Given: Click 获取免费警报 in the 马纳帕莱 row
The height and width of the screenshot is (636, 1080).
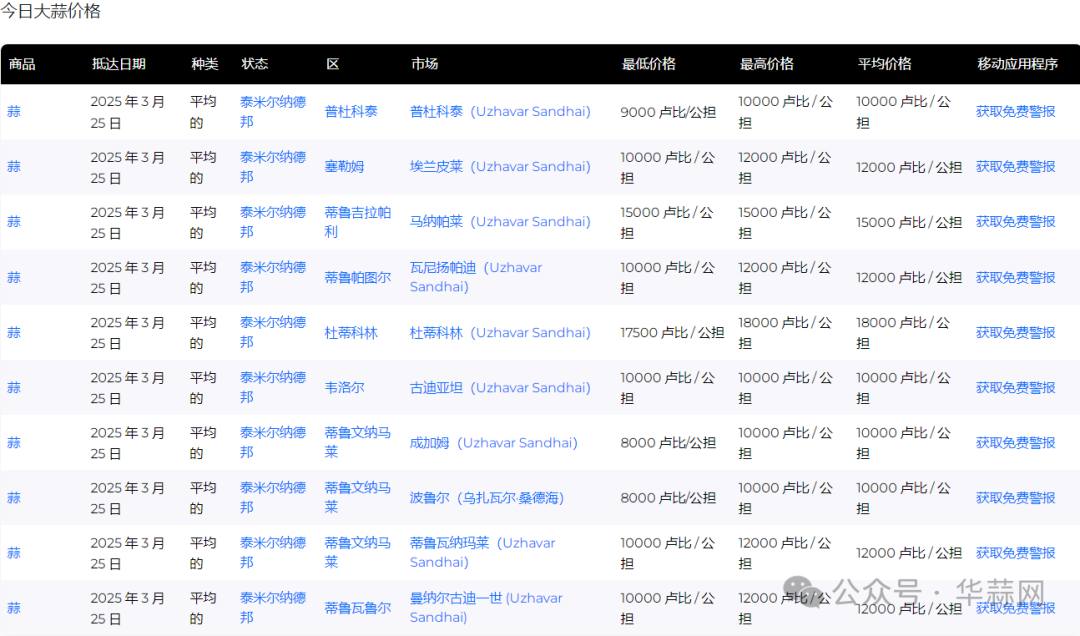Looking at the screenshot, I should coord(1015,222).
